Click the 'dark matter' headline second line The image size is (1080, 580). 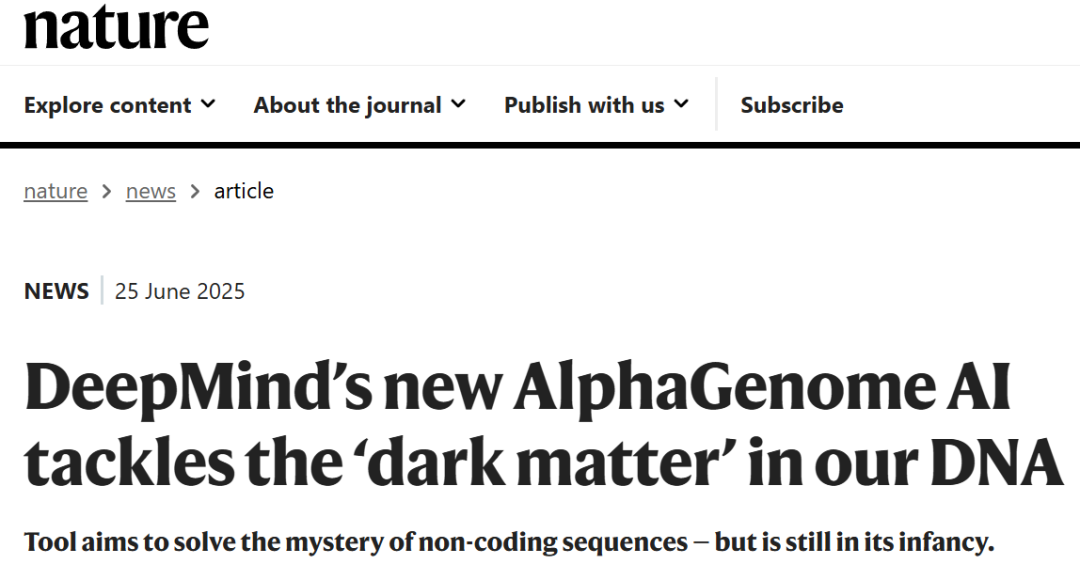pos(543,462)
